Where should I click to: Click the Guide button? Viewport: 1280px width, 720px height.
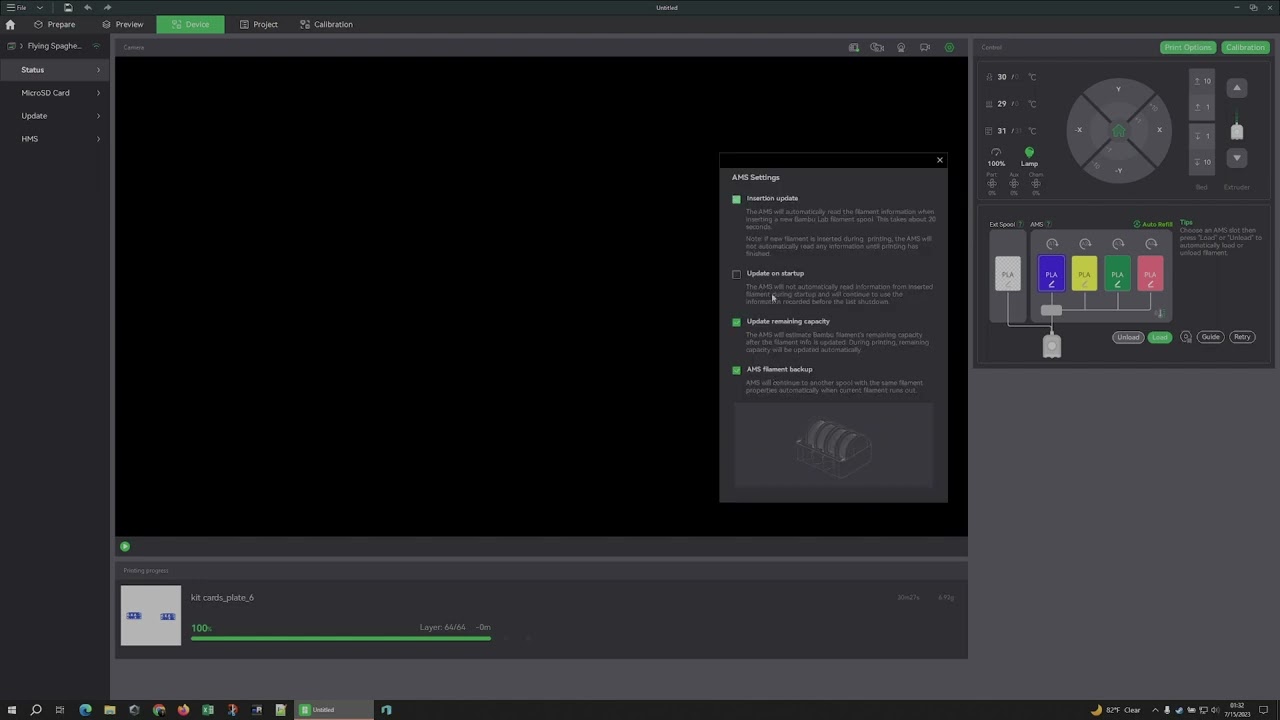point(1211,337)
